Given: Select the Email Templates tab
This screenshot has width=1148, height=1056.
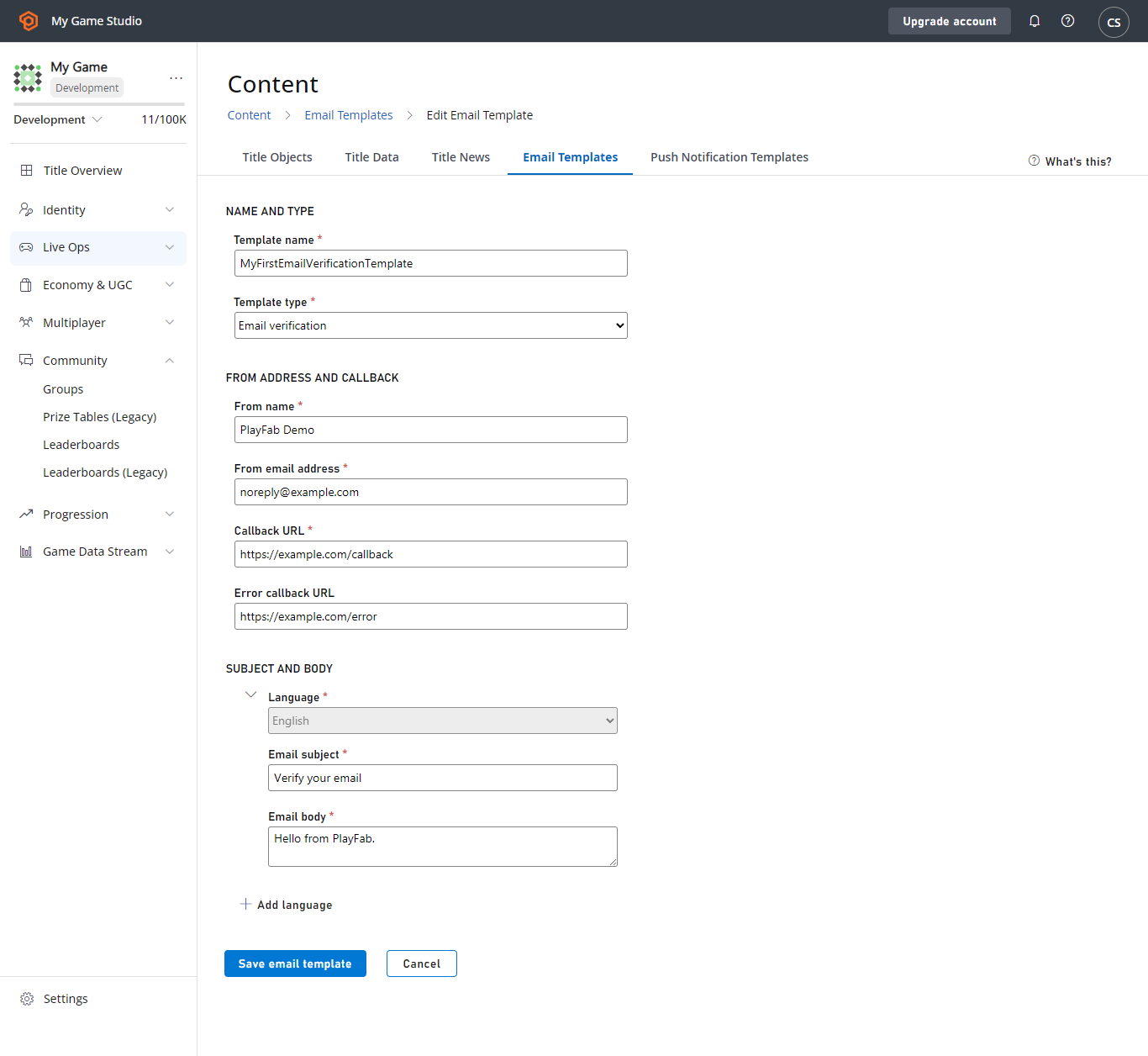Looking at the screenshot, I should coord(570,157).
